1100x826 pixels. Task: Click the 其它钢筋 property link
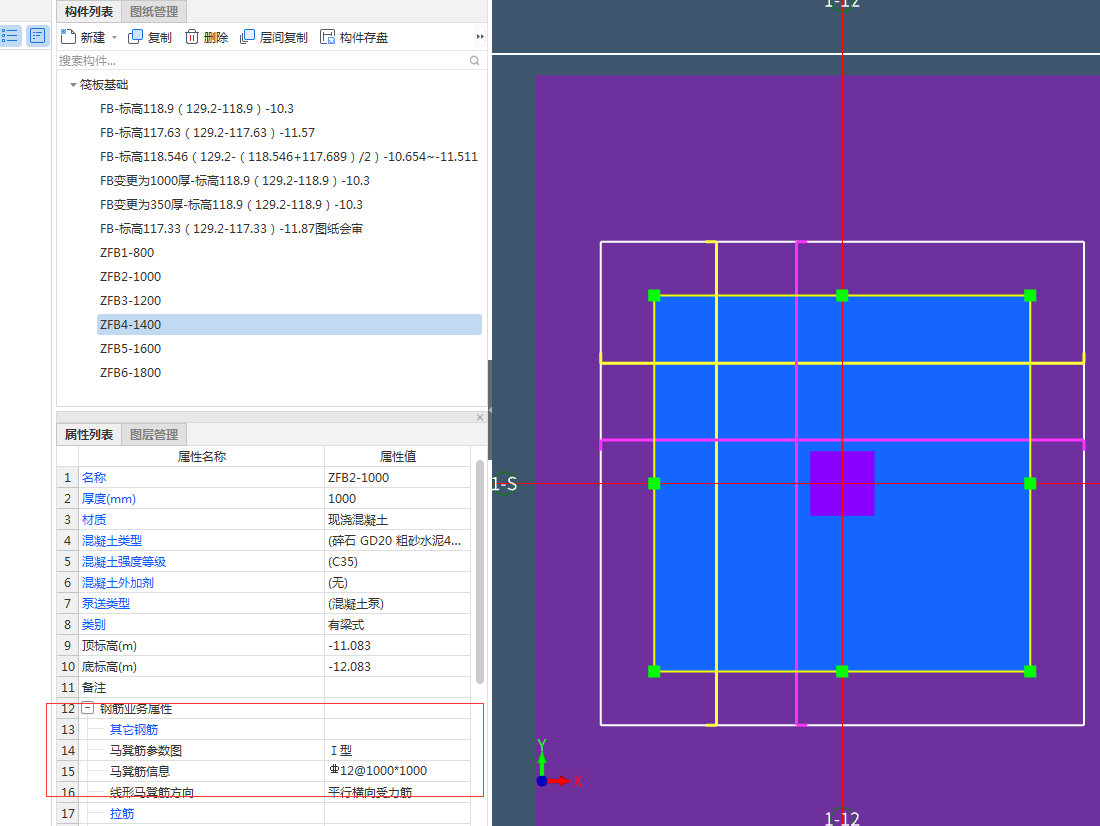coord(134,730)
